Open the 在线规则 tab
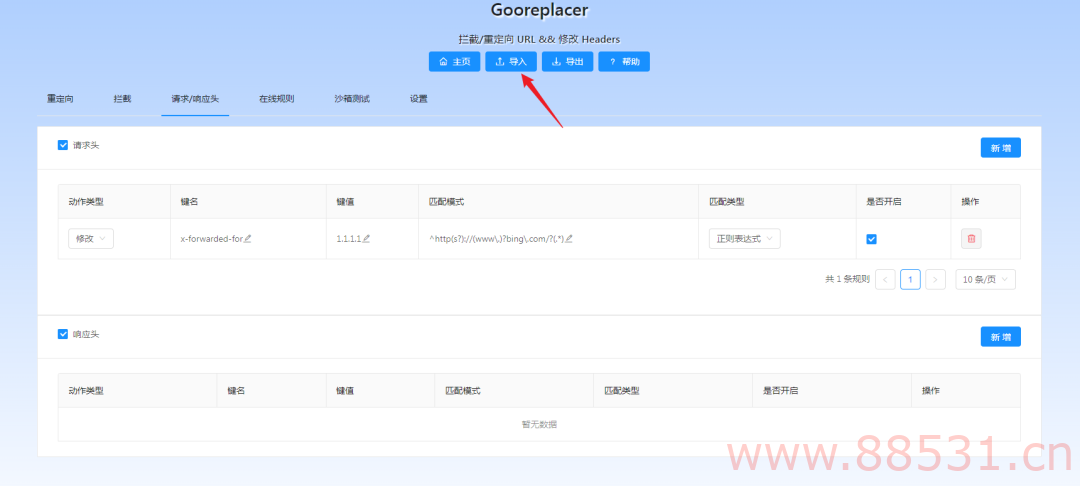This screenshot has width=1080, height=486. coord(276,98)
